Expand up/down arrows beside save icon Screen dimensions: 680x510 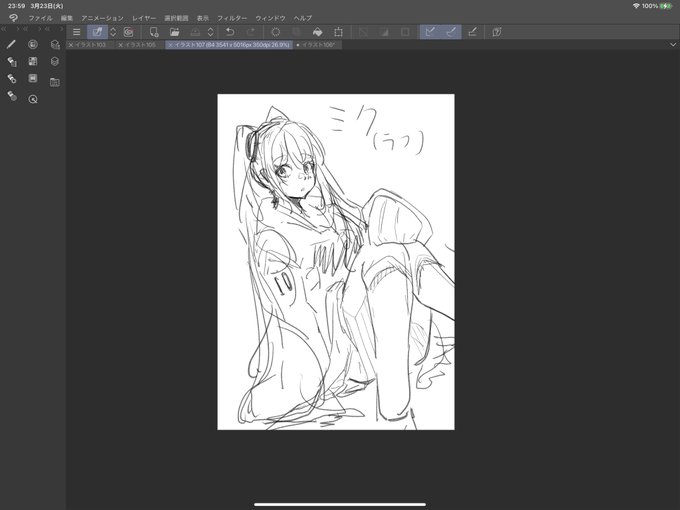[x=210, y=32]
